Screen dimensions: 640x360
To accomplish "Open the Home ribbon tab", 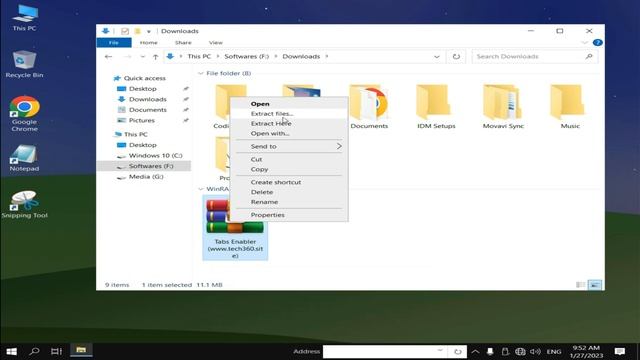I will (149, 42).
